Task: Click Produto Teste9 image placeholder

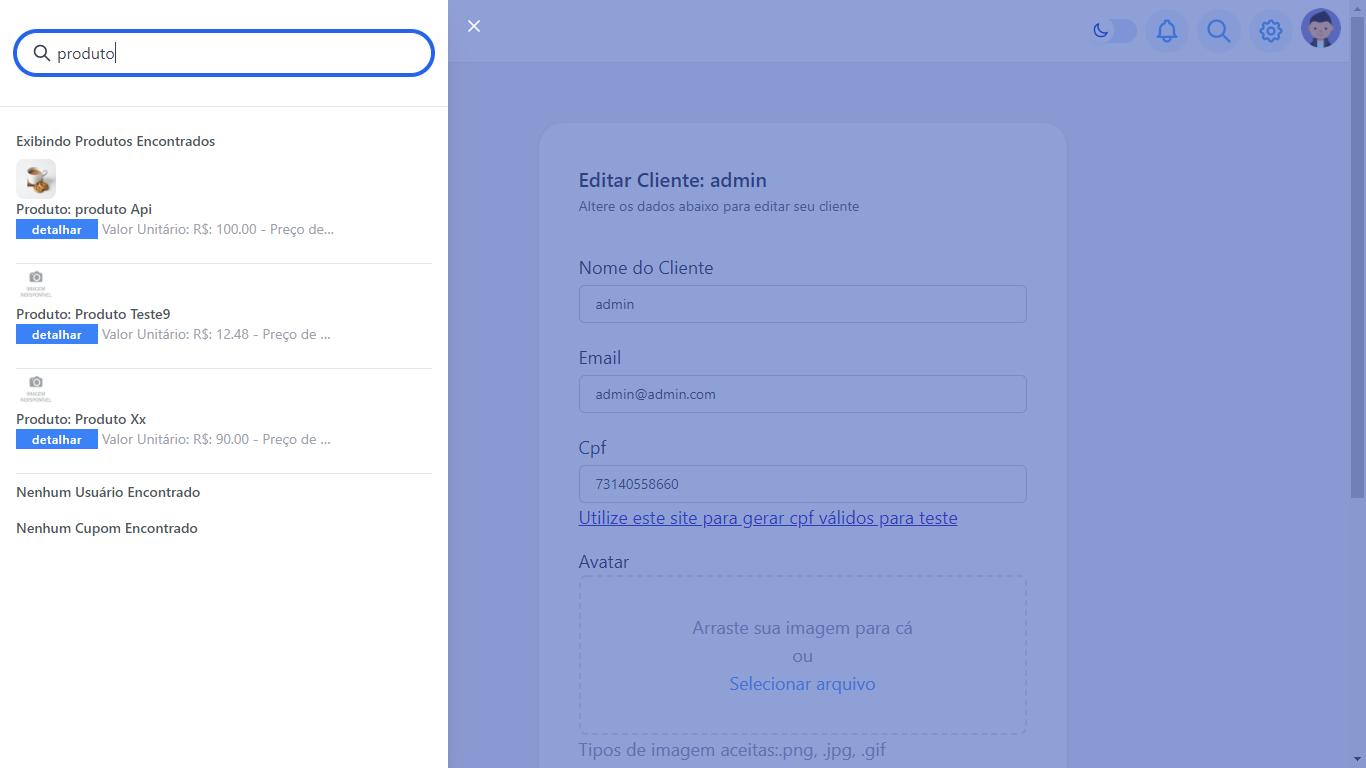Action: pos(36,284)
